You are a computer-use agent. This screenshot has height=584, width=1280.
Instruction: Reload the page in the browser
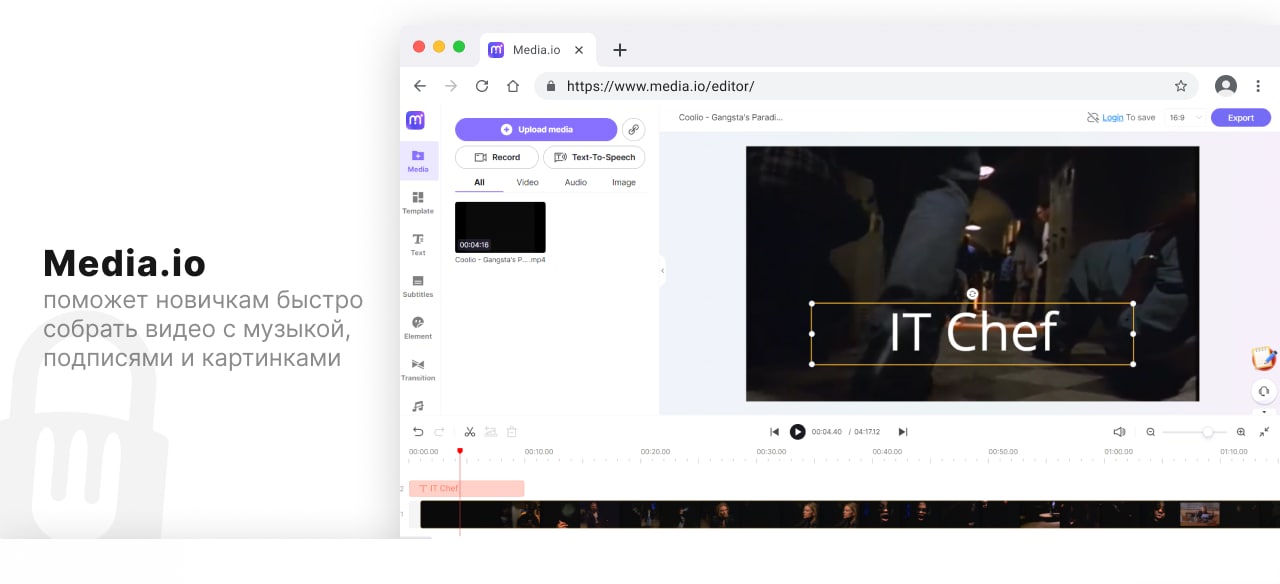click(482, 86)
